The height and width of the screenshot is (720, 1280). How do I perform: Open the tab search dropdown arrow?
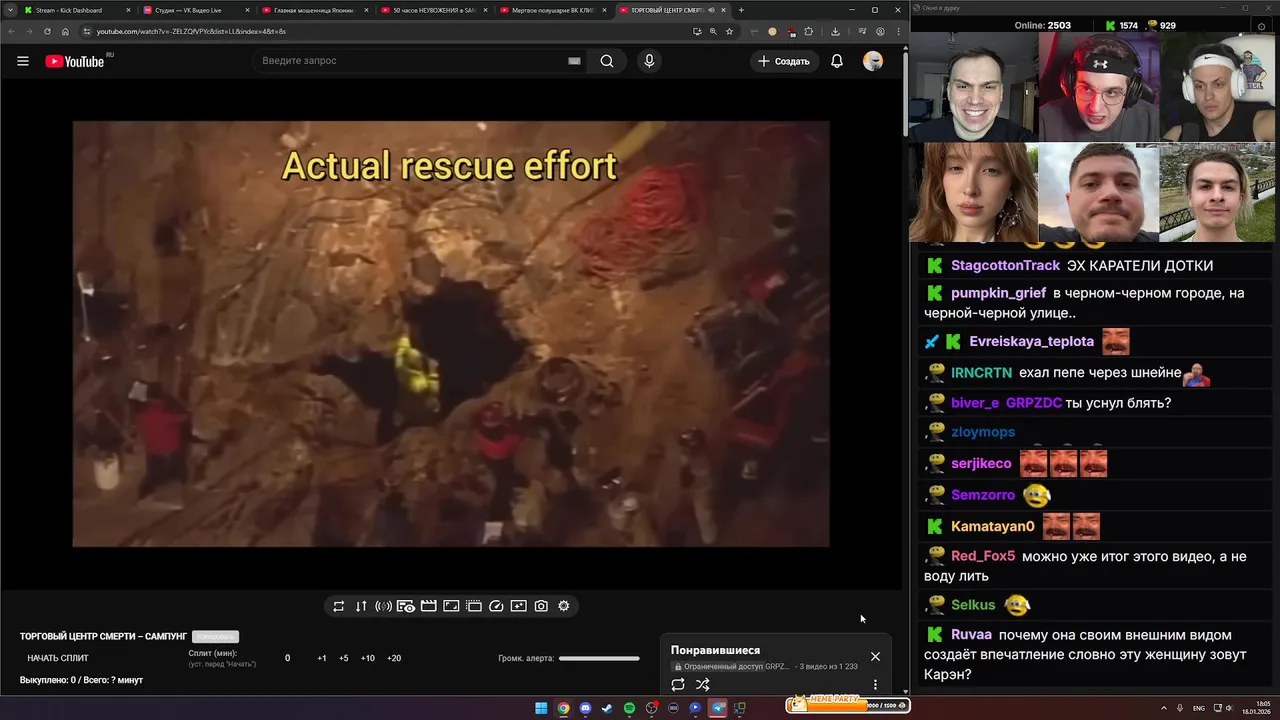[x=9, y=10]
